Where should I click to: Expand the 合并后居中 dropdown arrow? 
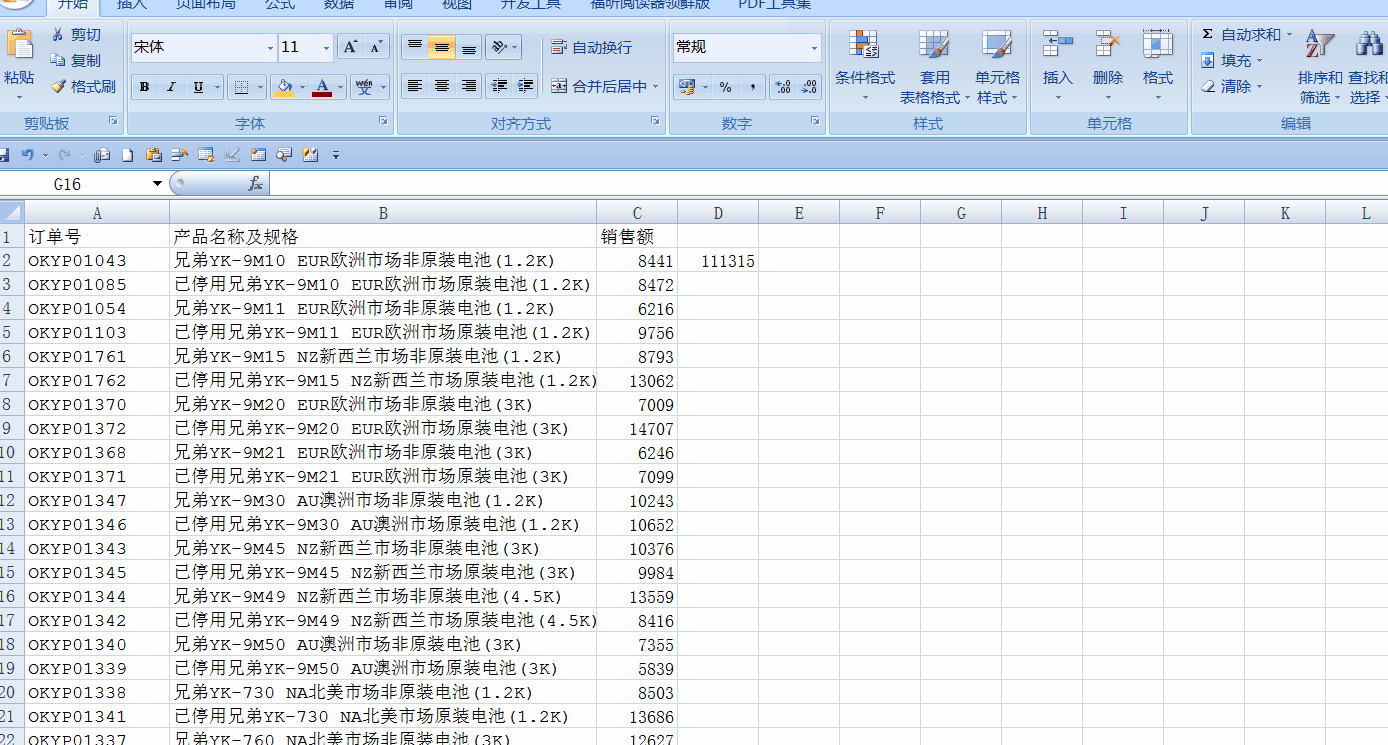click(x=656, y=87)
